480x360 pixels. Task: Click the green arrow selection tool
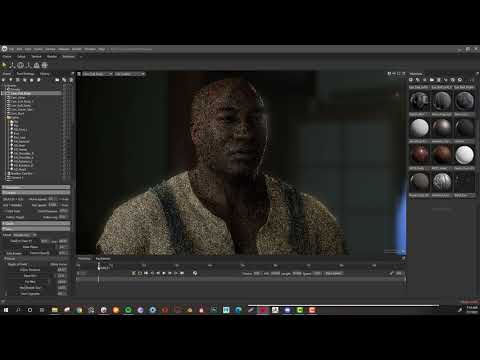[4, 65]
